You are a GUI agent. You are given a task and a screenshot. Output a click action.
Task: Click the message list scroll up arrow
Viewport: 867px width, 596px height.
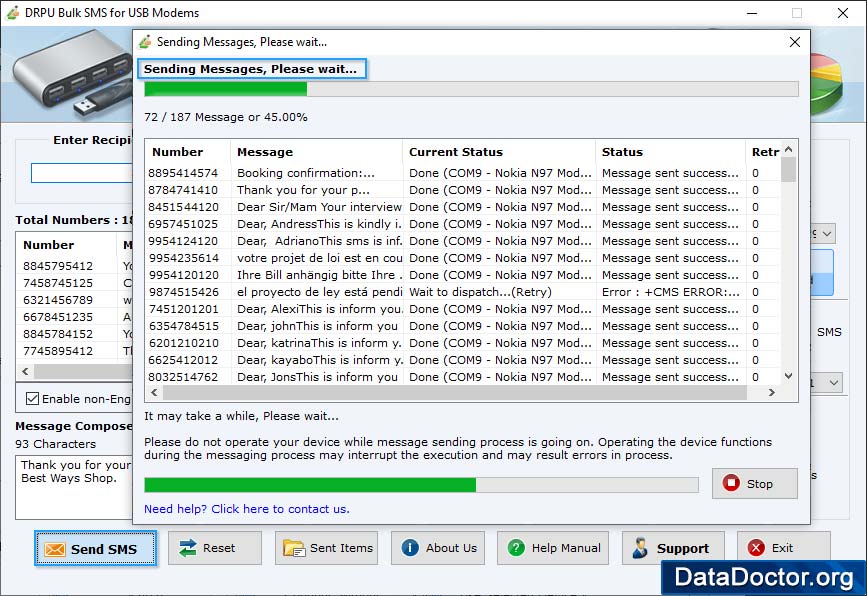point(788,149)
